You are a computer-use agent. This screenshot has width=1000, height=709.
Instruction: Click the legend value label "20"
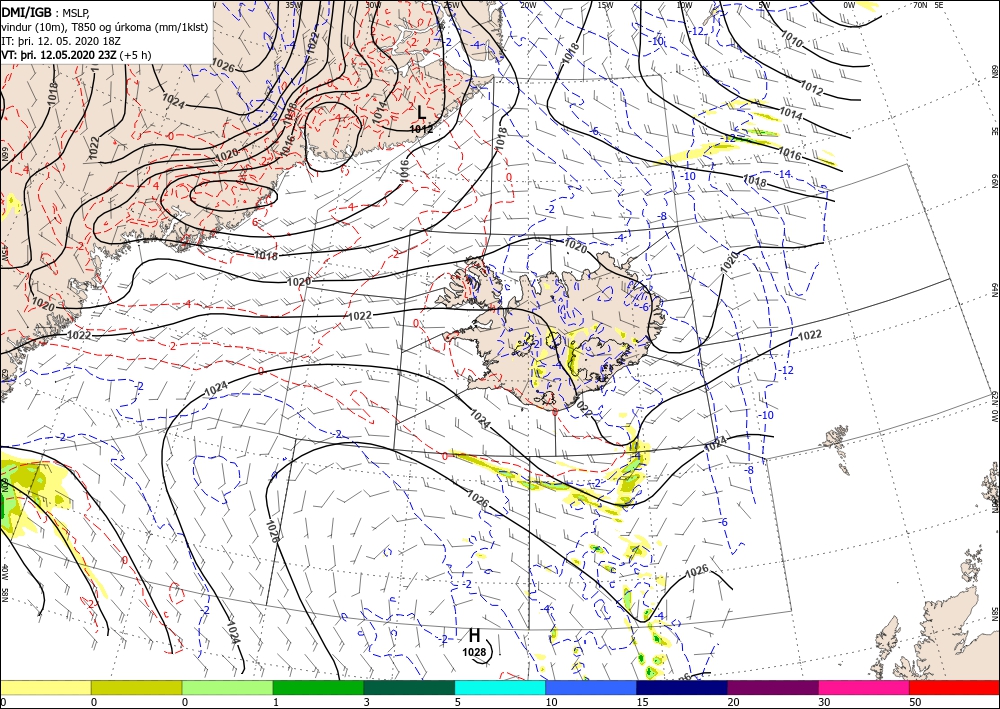pos(733,703)
